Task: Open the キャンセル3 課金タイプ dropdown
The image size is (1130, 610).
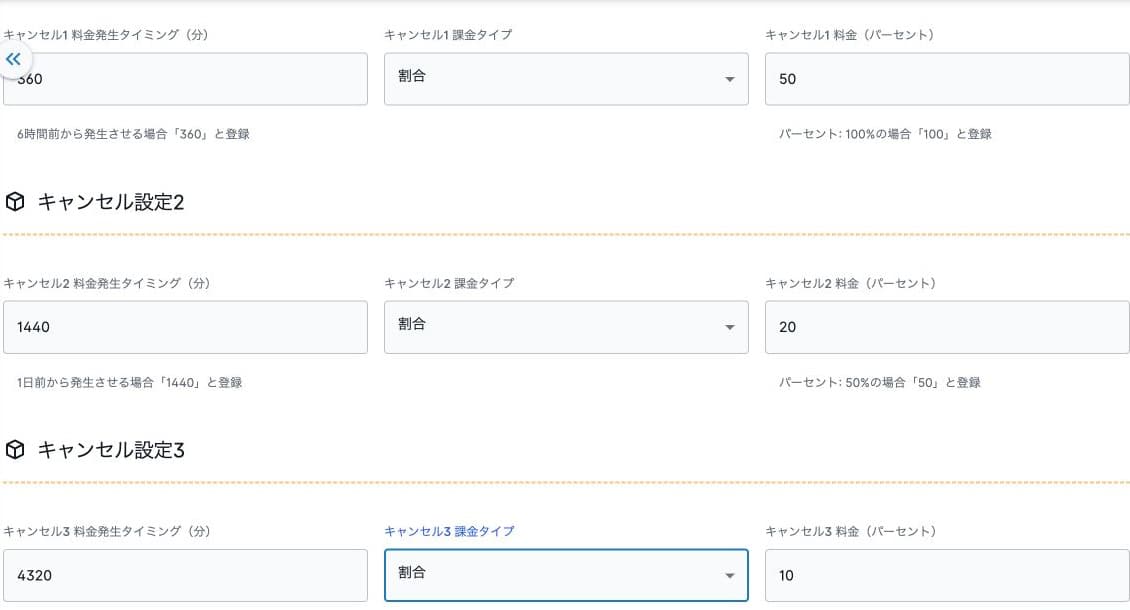Action: point(566,575)
